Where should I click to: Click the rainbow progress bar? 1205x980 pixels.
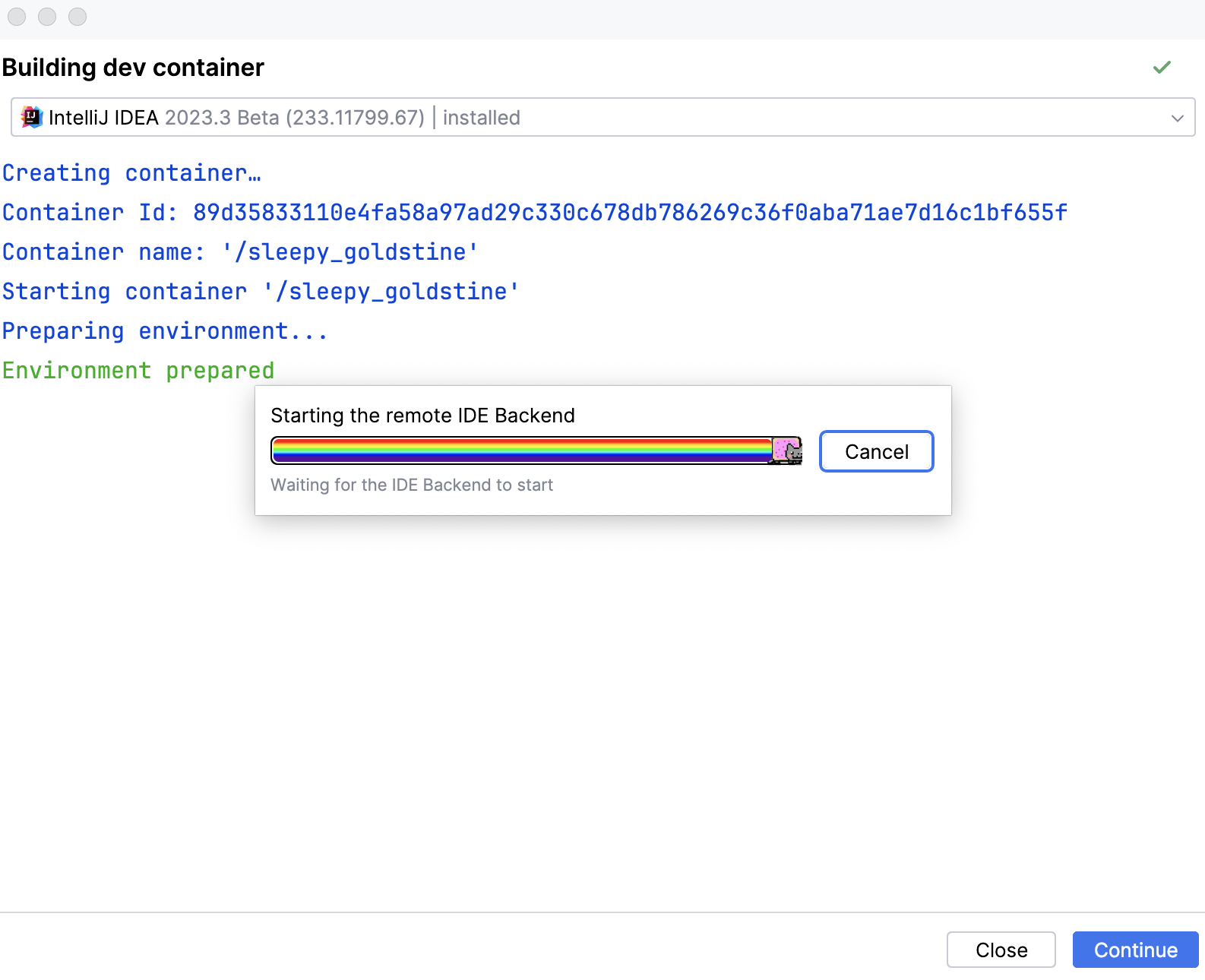536,450
